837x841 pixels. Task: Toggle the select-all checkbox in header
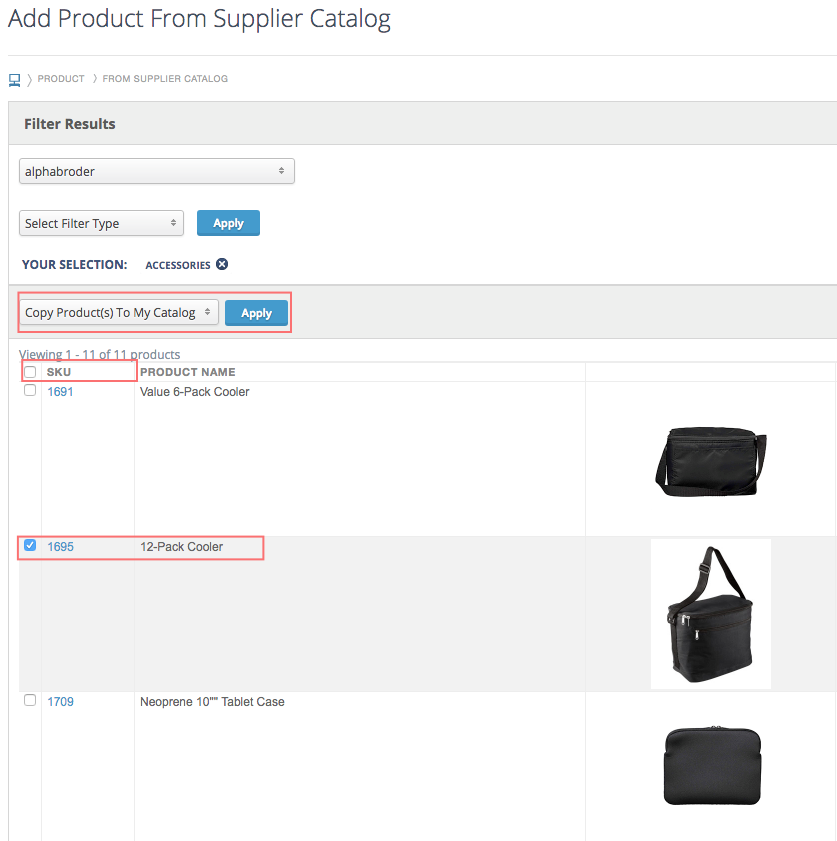click(30, 372)
